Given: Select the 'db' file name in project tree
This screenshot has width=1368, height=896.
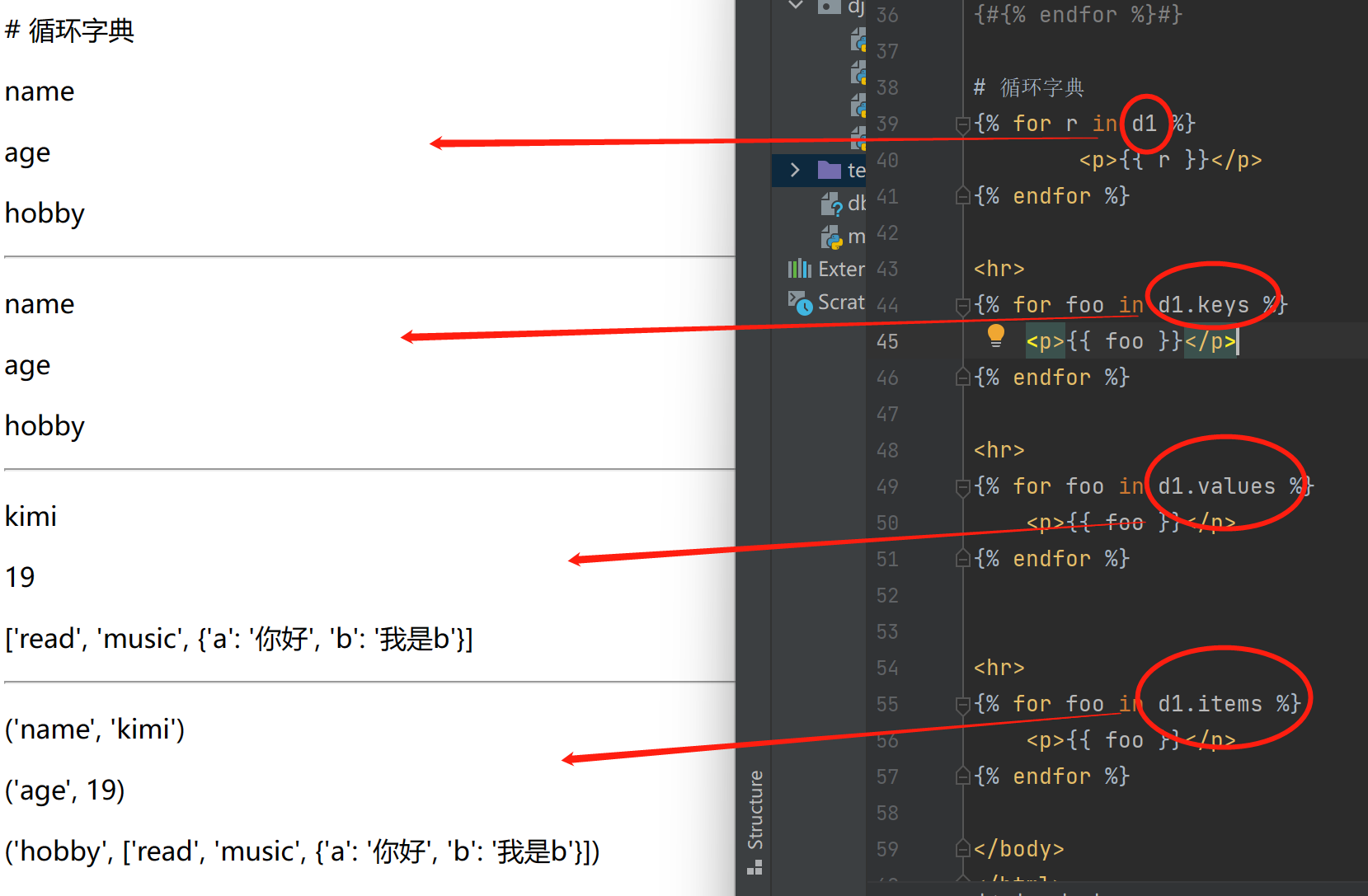Looking at the screenshot, I should (857, 203).
